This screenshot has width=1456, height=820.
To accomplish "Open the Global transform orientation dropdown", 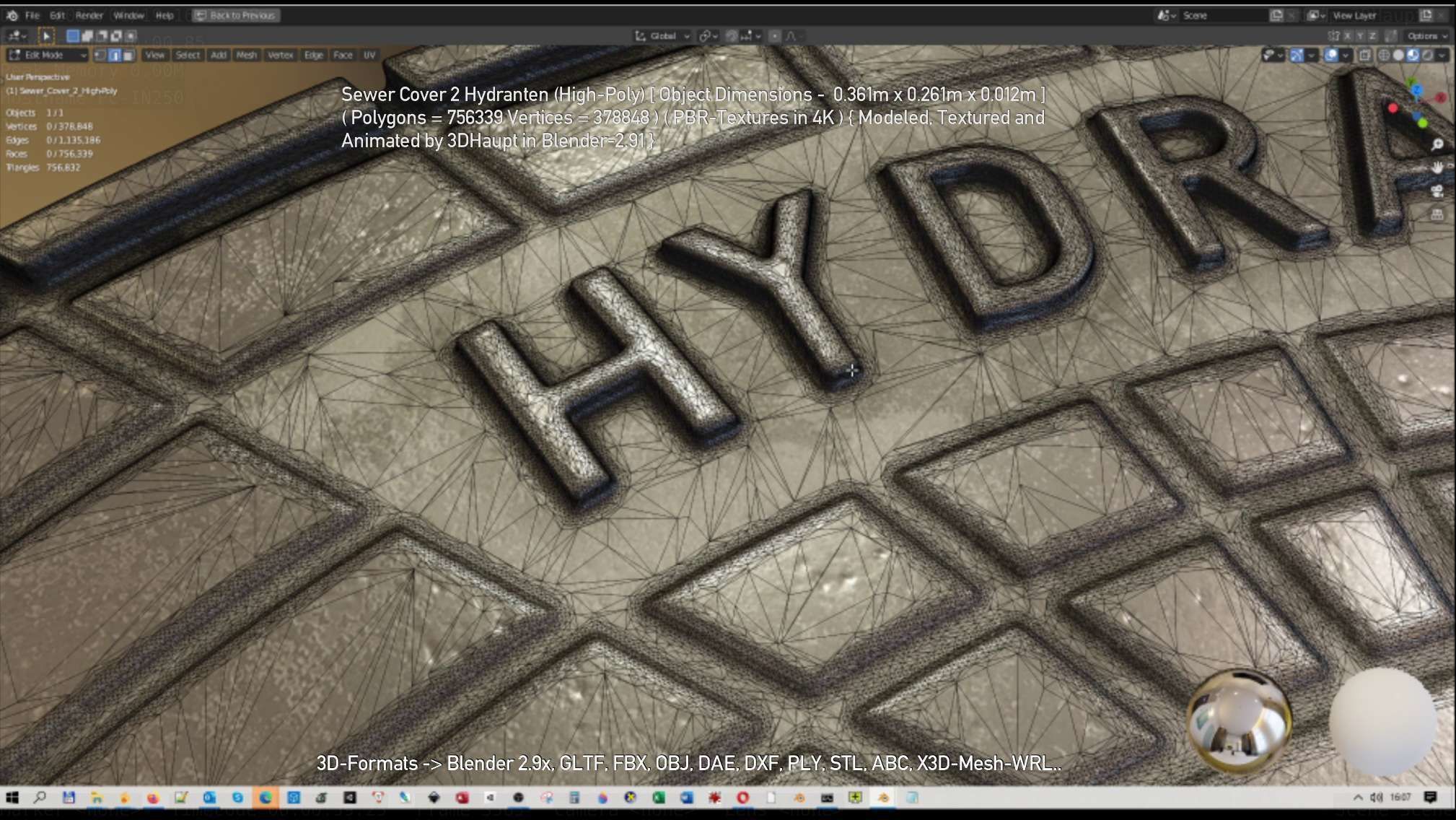I will [662, 35].
